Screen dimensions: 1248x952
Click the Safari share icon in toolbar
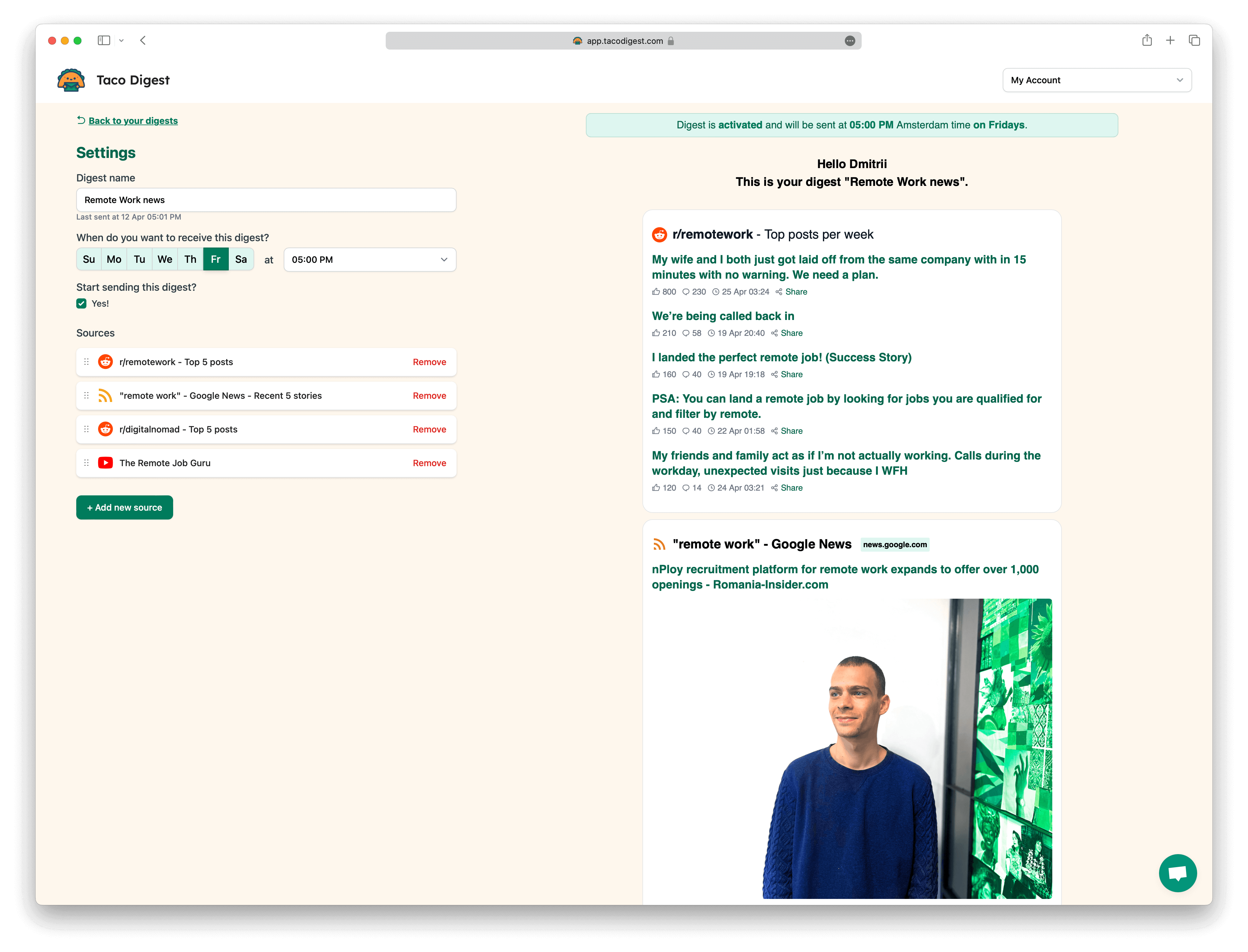(1147, 40)
